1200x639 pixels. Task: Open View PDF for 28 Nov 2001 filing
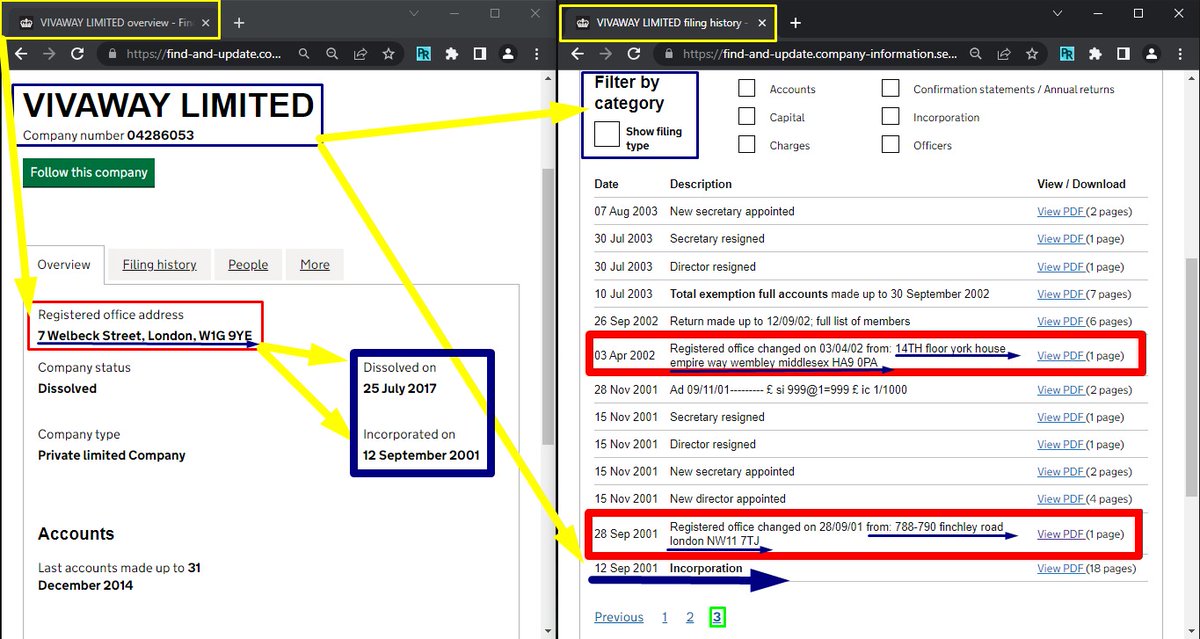point(1060,389)
